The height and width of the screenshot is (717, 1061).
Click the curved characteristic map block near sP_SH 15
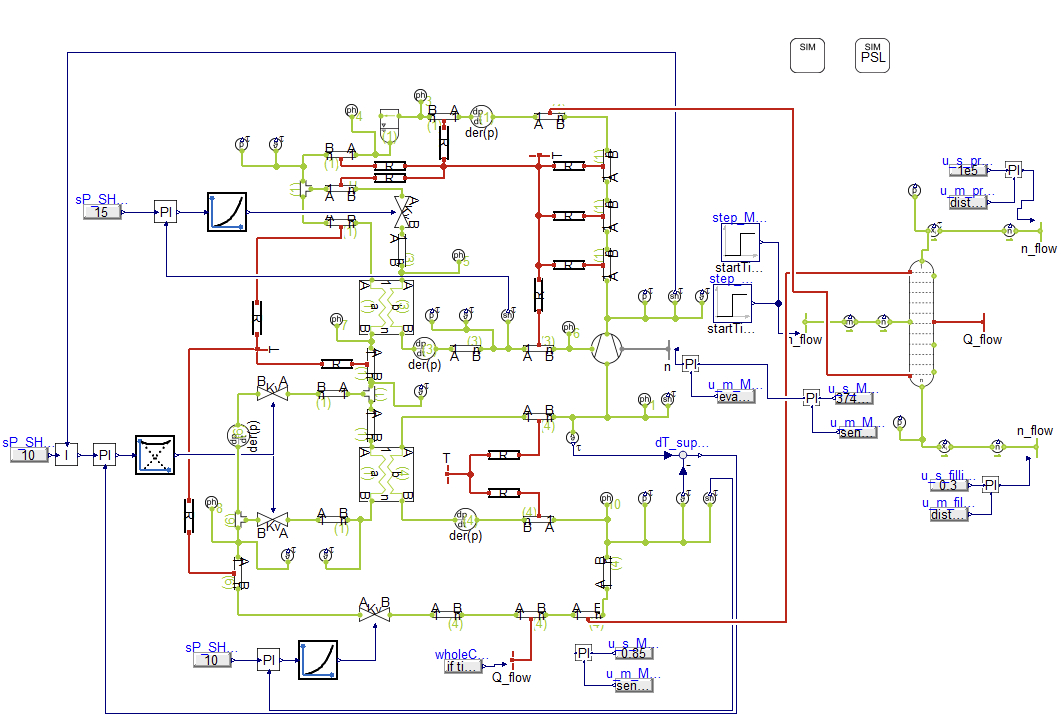[x=227, y=212]
